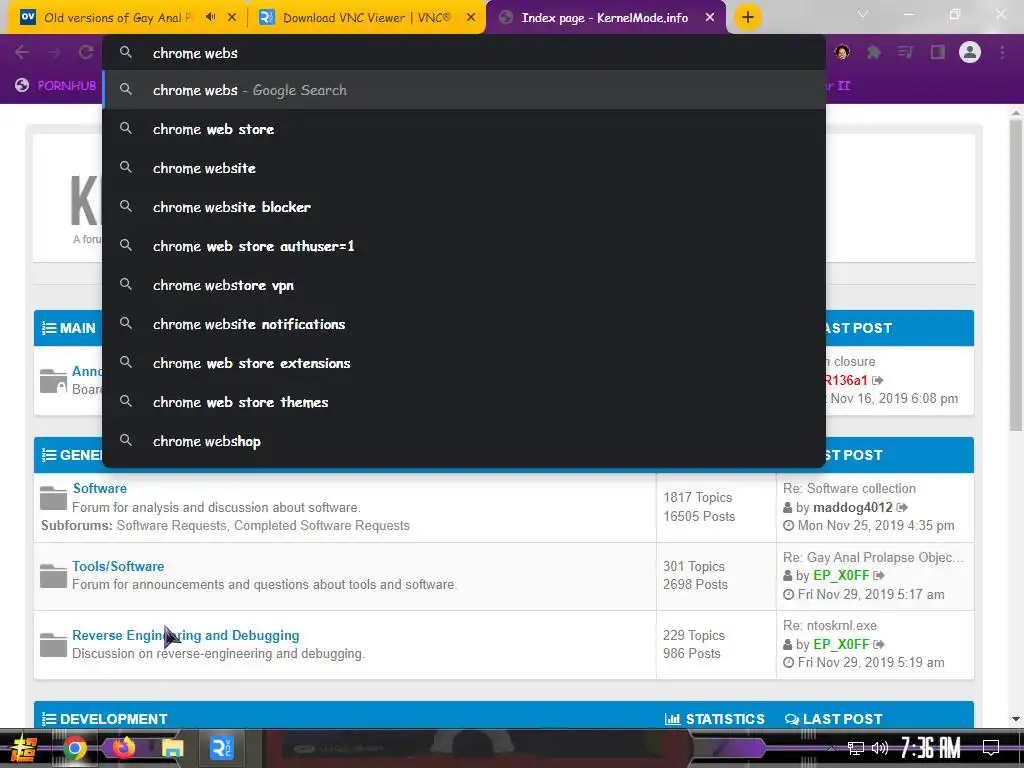Select 'chrome web store extensions' suggestion
This screenshot has width=1024, height=768.
[464, 363]
